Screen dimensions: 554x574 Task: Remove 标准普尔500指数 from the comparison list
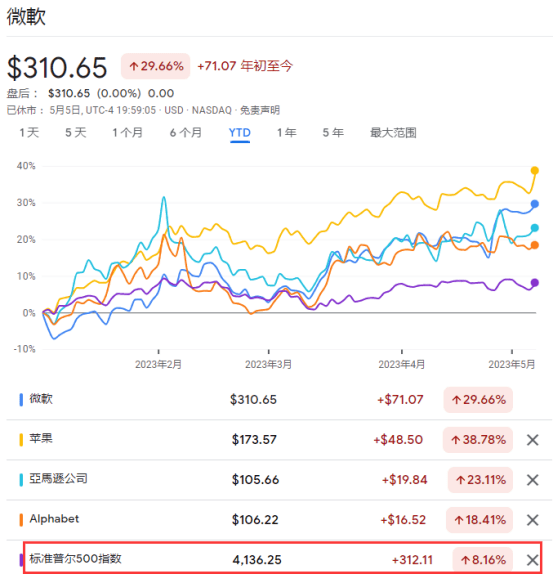click(532, 560)
